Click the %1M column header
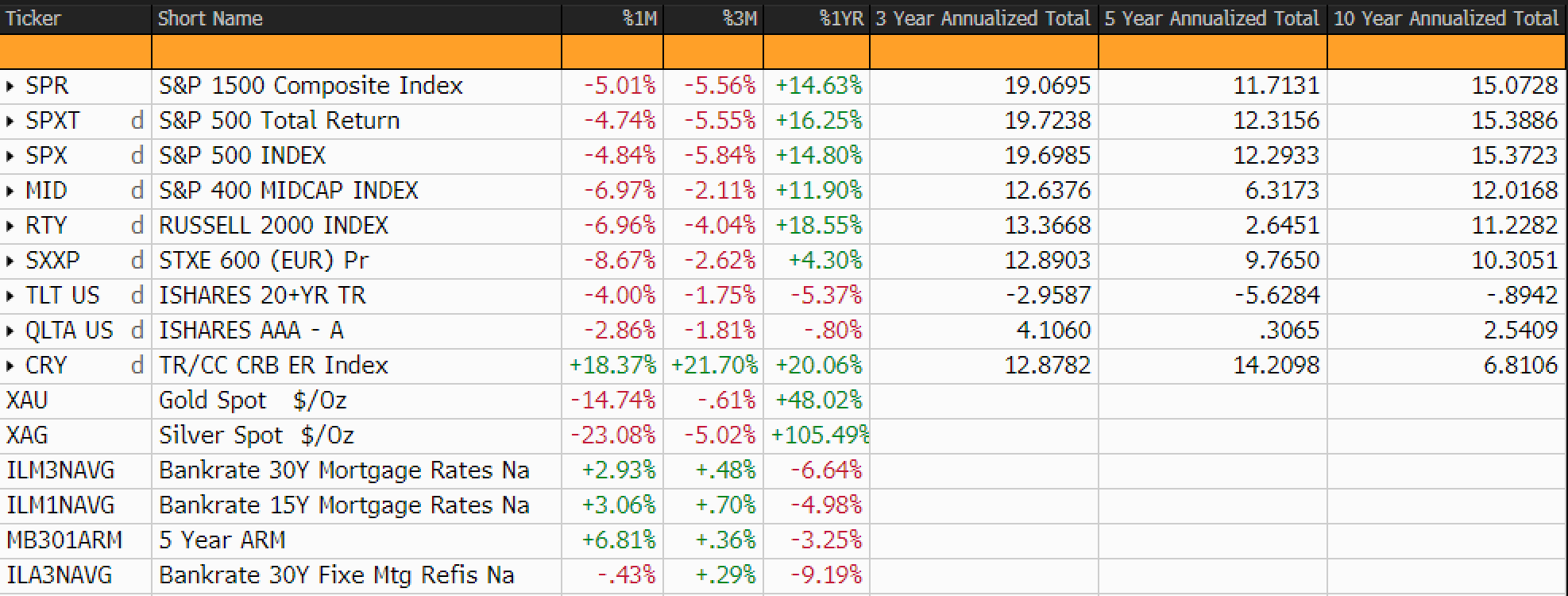The height and width of the screenshot is (596, 1568). 639,18
